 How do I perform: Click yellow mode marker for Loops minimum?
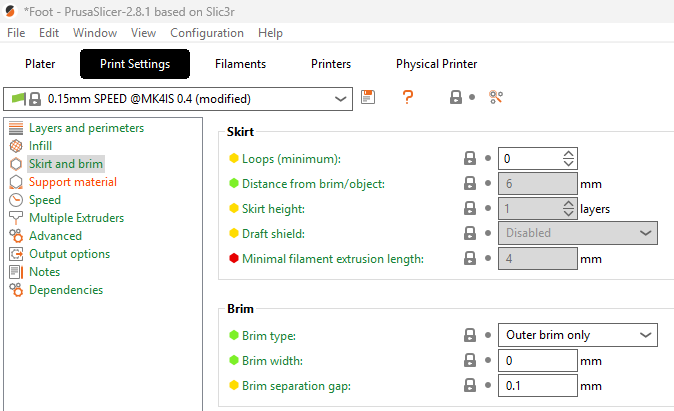234,158
